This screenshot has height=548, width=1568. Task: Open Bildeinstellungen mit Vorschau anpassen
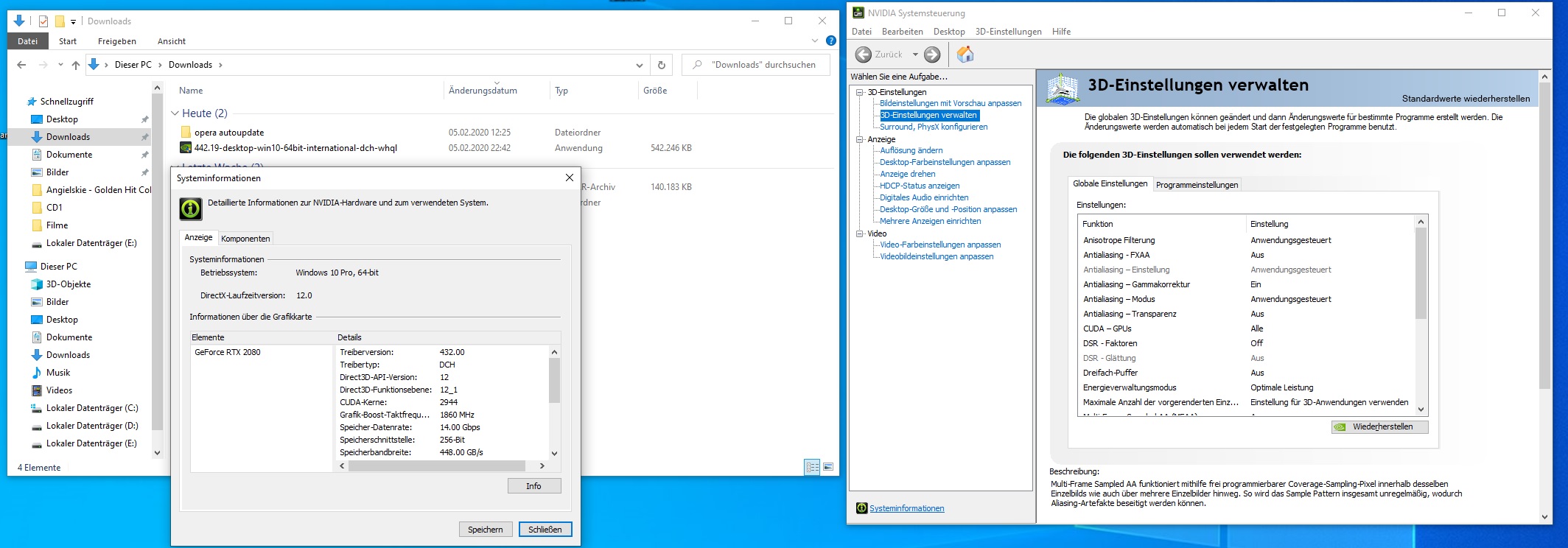point(951,103)
